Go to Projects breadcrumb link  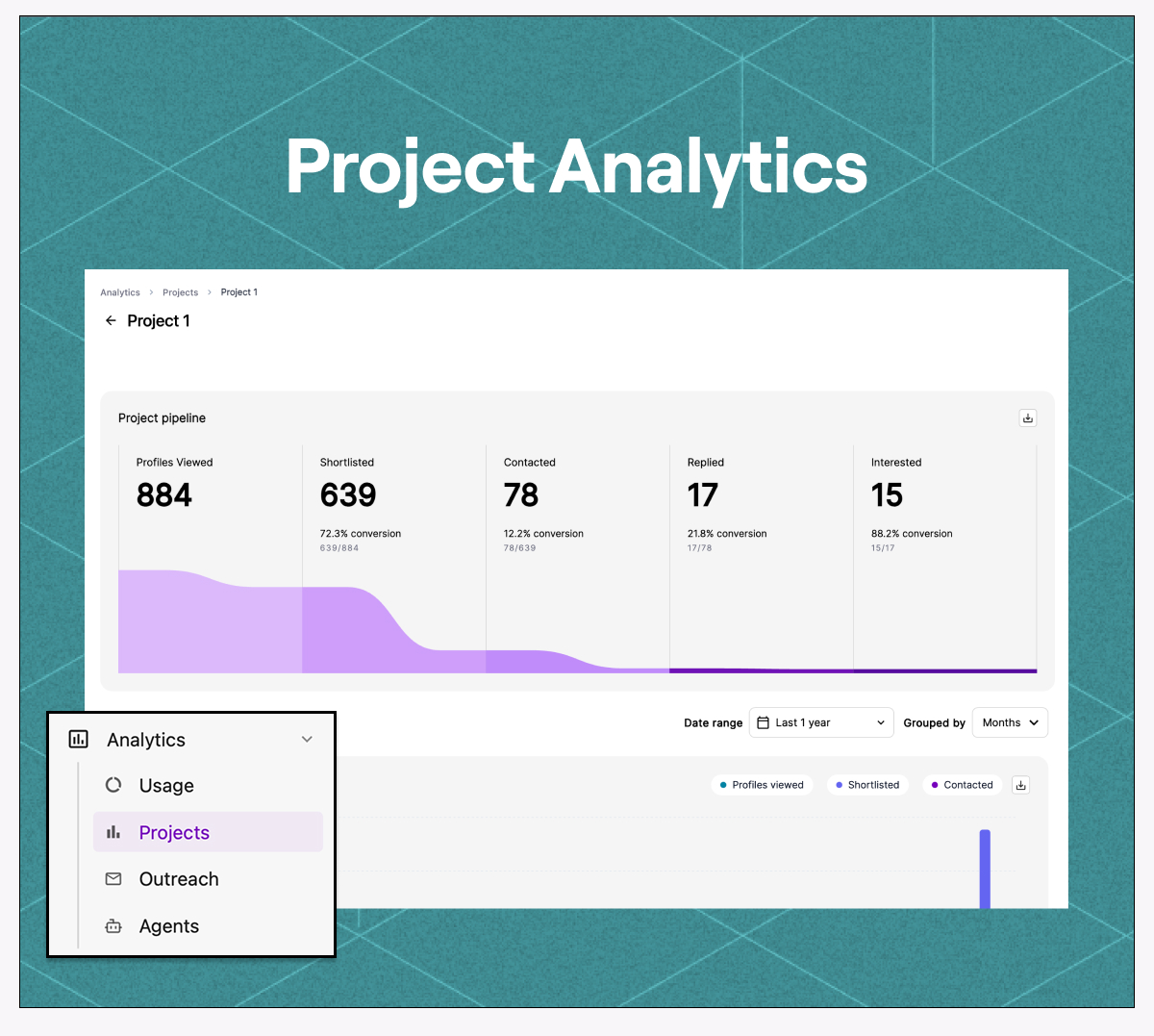[x=180, y=292]
